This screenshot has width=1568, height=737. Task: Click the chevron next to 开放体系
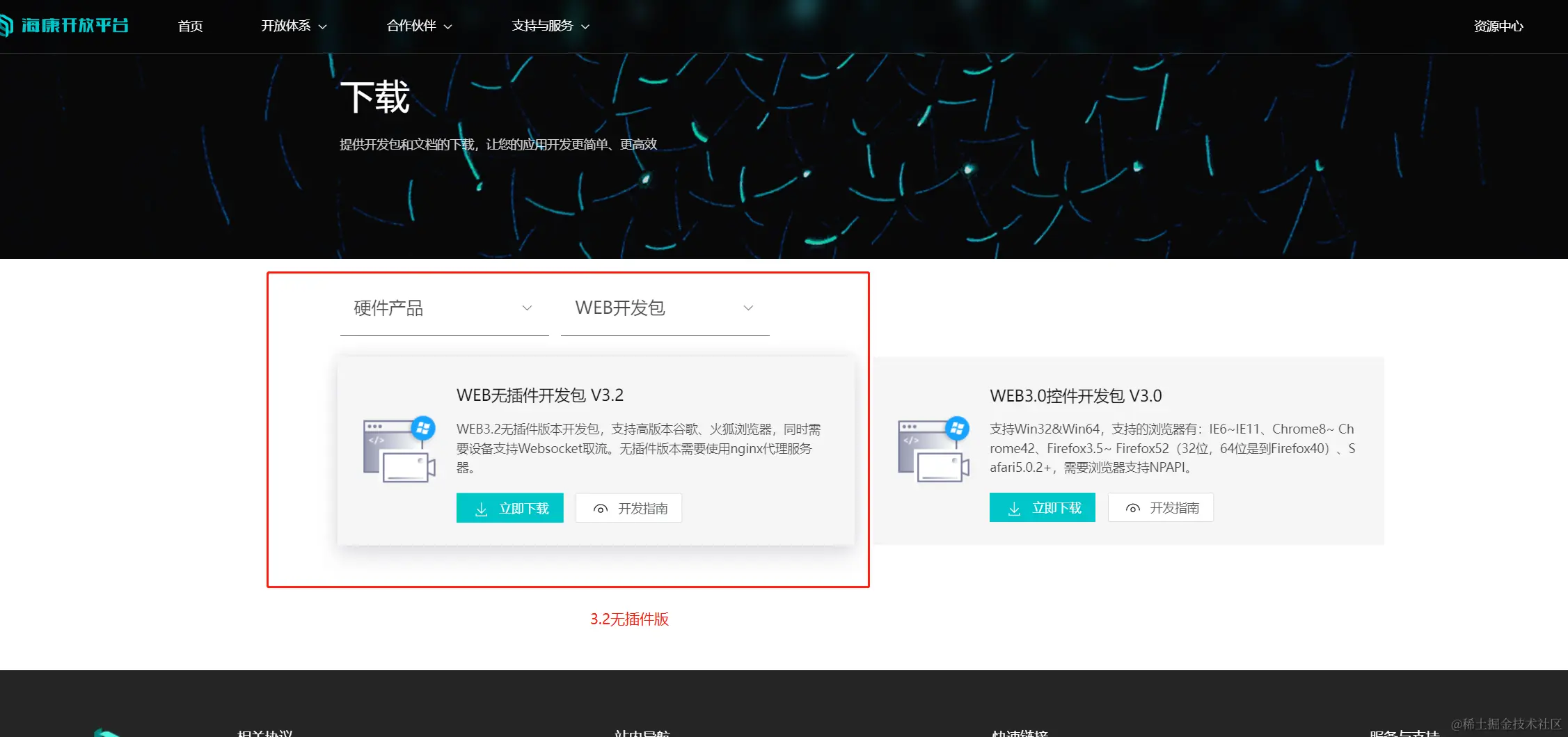point(322,27)
